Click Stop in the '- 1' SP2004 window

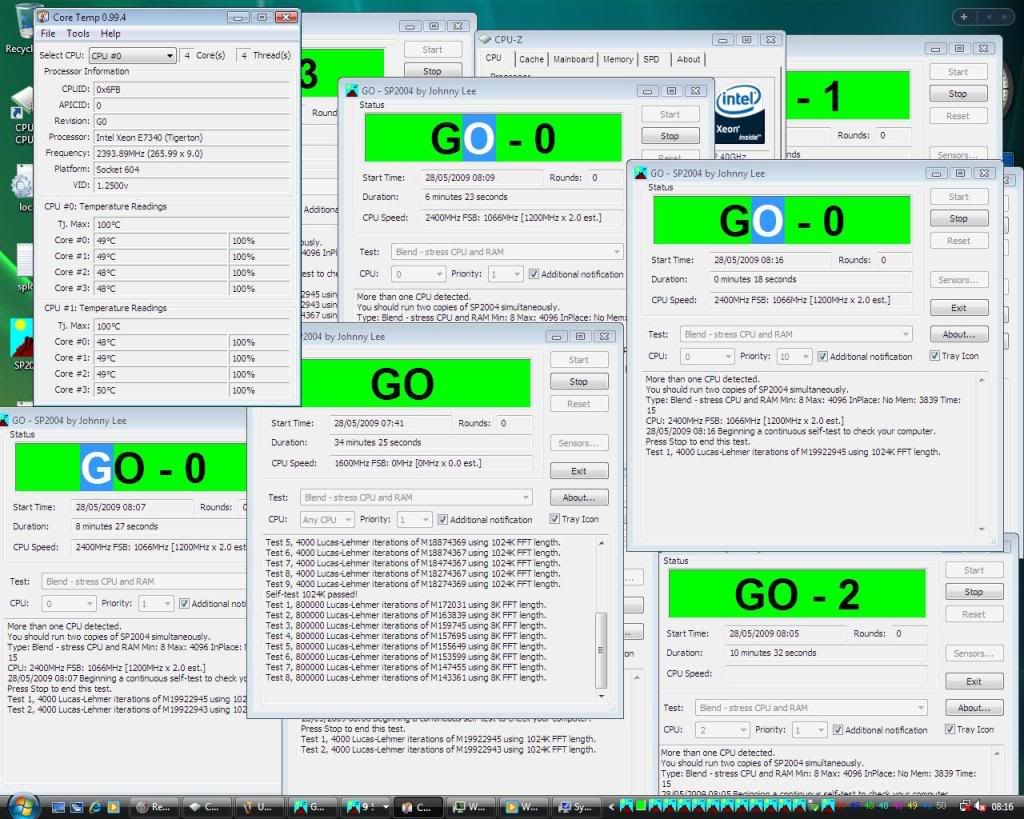[957, 94]
